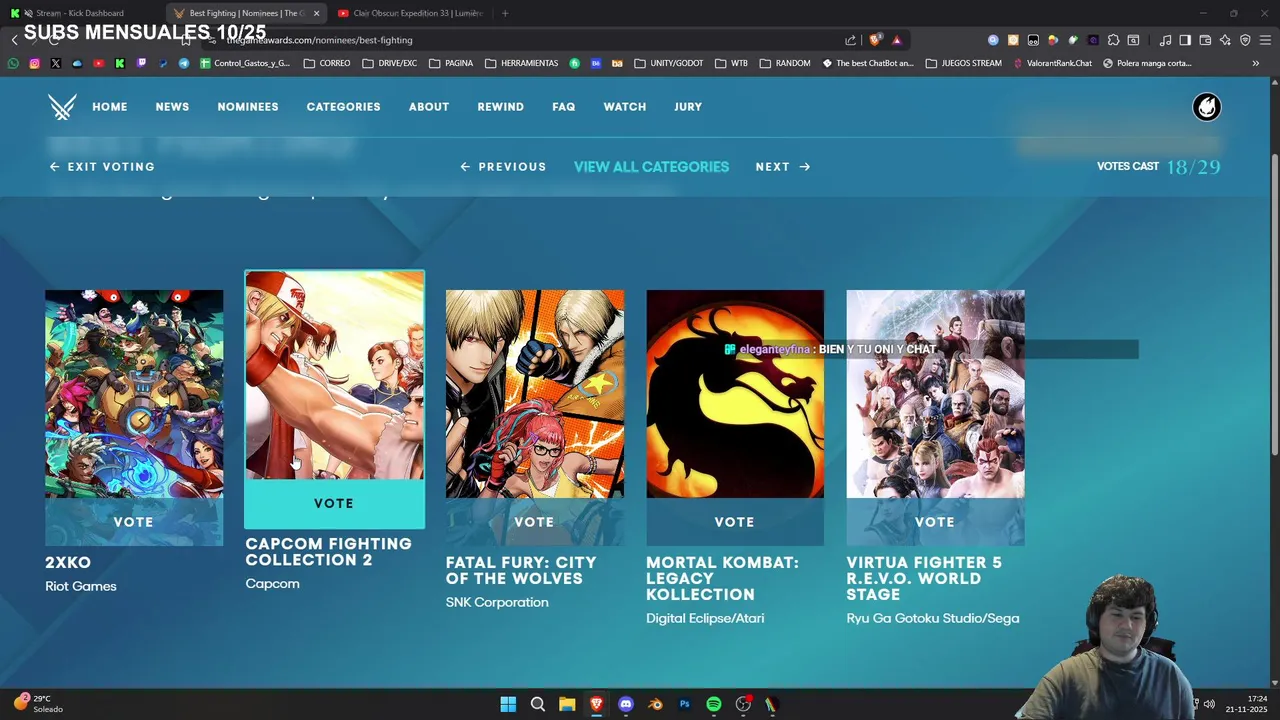Click the Mortal Kombat dragon logo artwork
The height and width of the screenshot is (720, 1280).
click(x=735, y=394)
